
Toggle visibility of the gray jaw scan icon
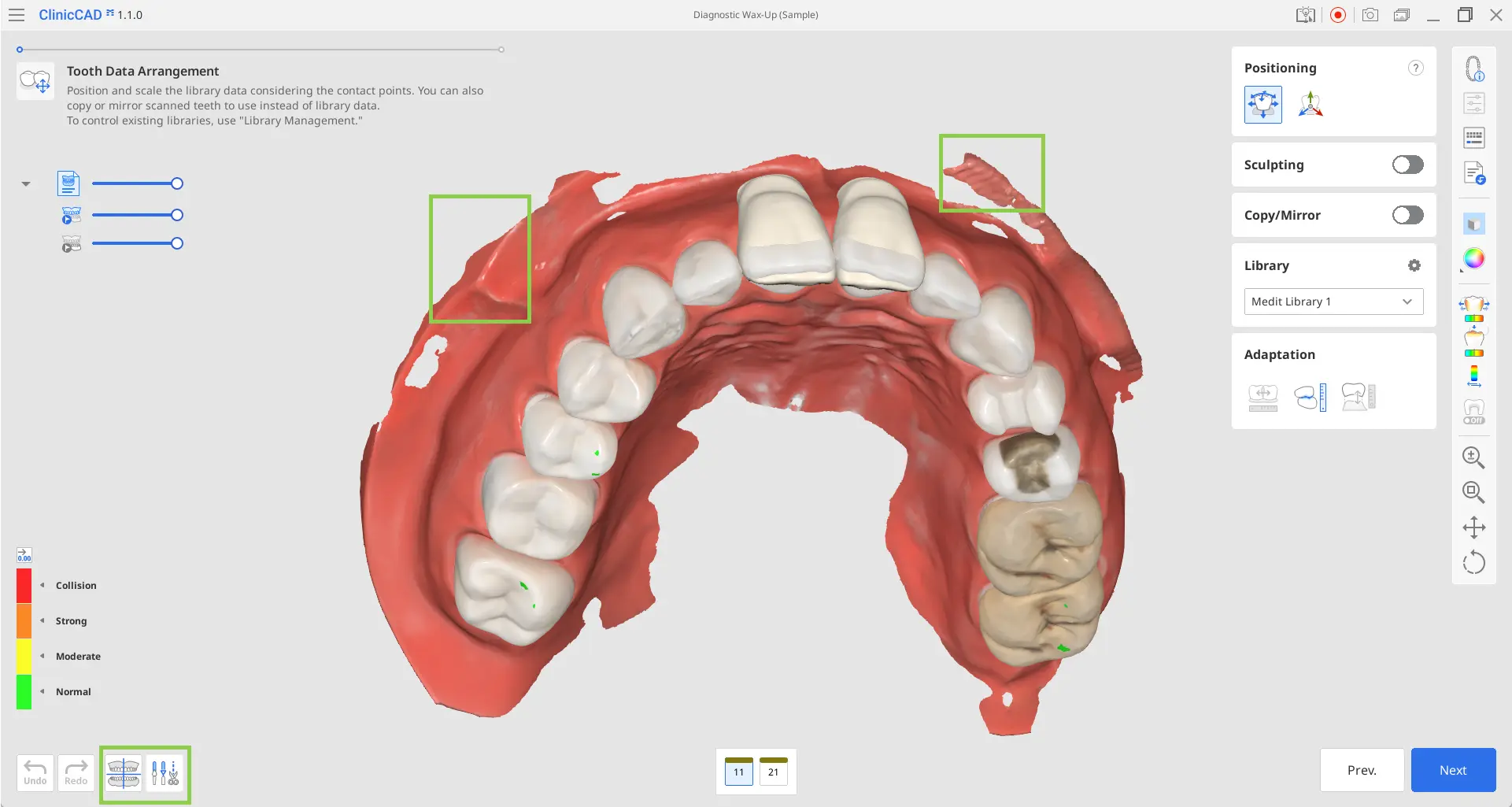72,244
